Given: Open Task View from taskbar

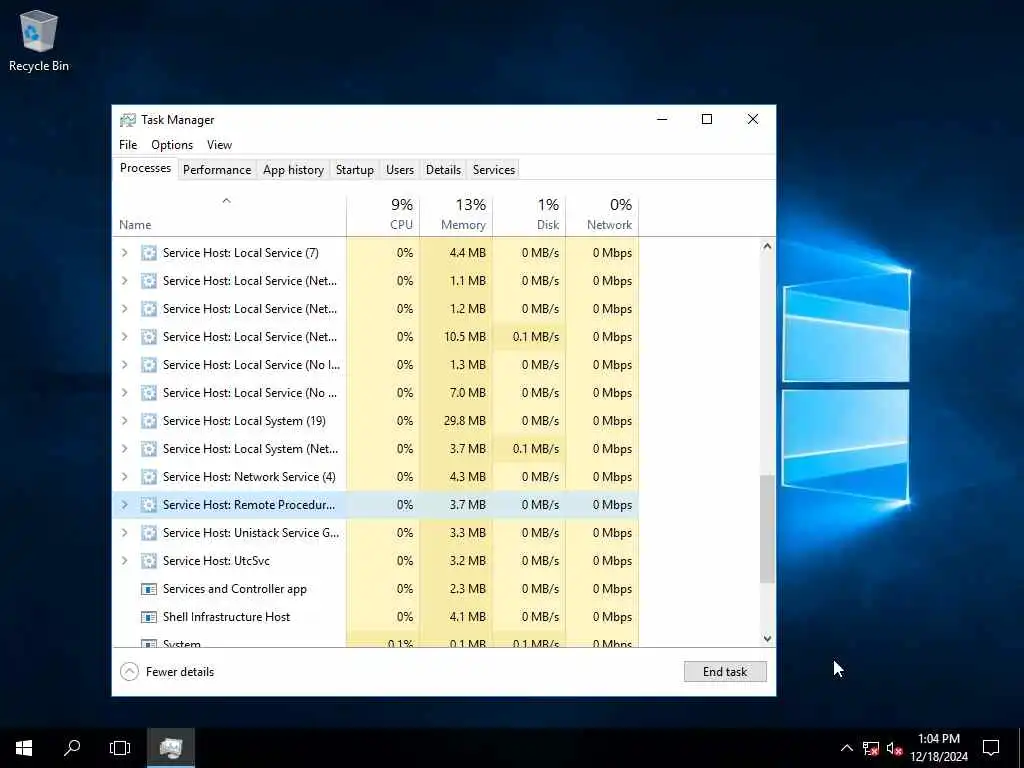Looking at the screenshot, I should pos(120,748).
